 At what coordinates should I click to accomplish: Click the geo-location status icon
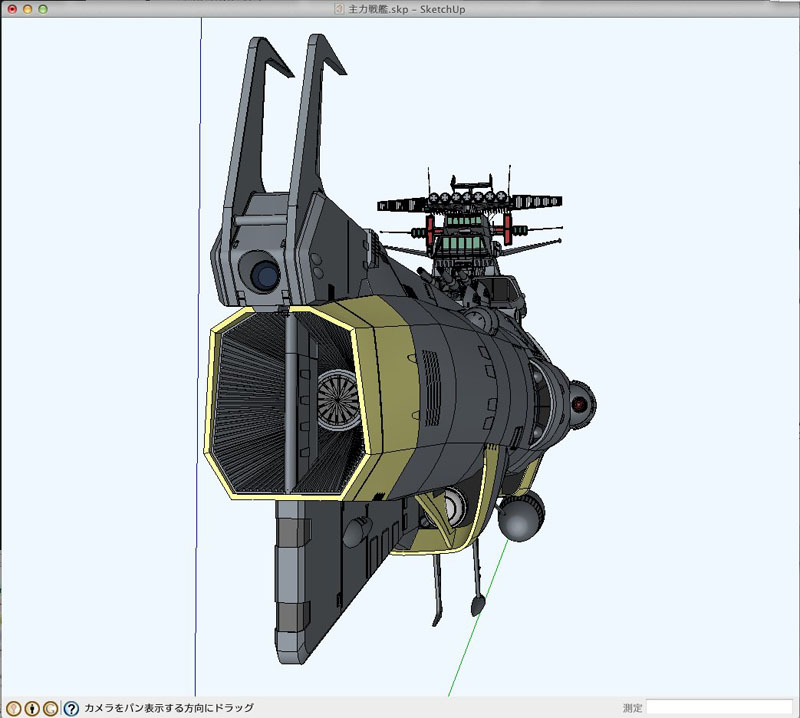pyautogui.click(x=14, y=708)
